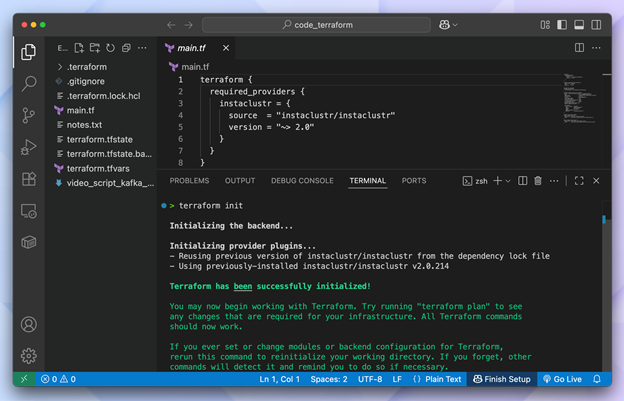The width and height of the screenshot is (624, 401).
Task: Kill terminal with the trash icon
Action: click(x=538, y=181)
